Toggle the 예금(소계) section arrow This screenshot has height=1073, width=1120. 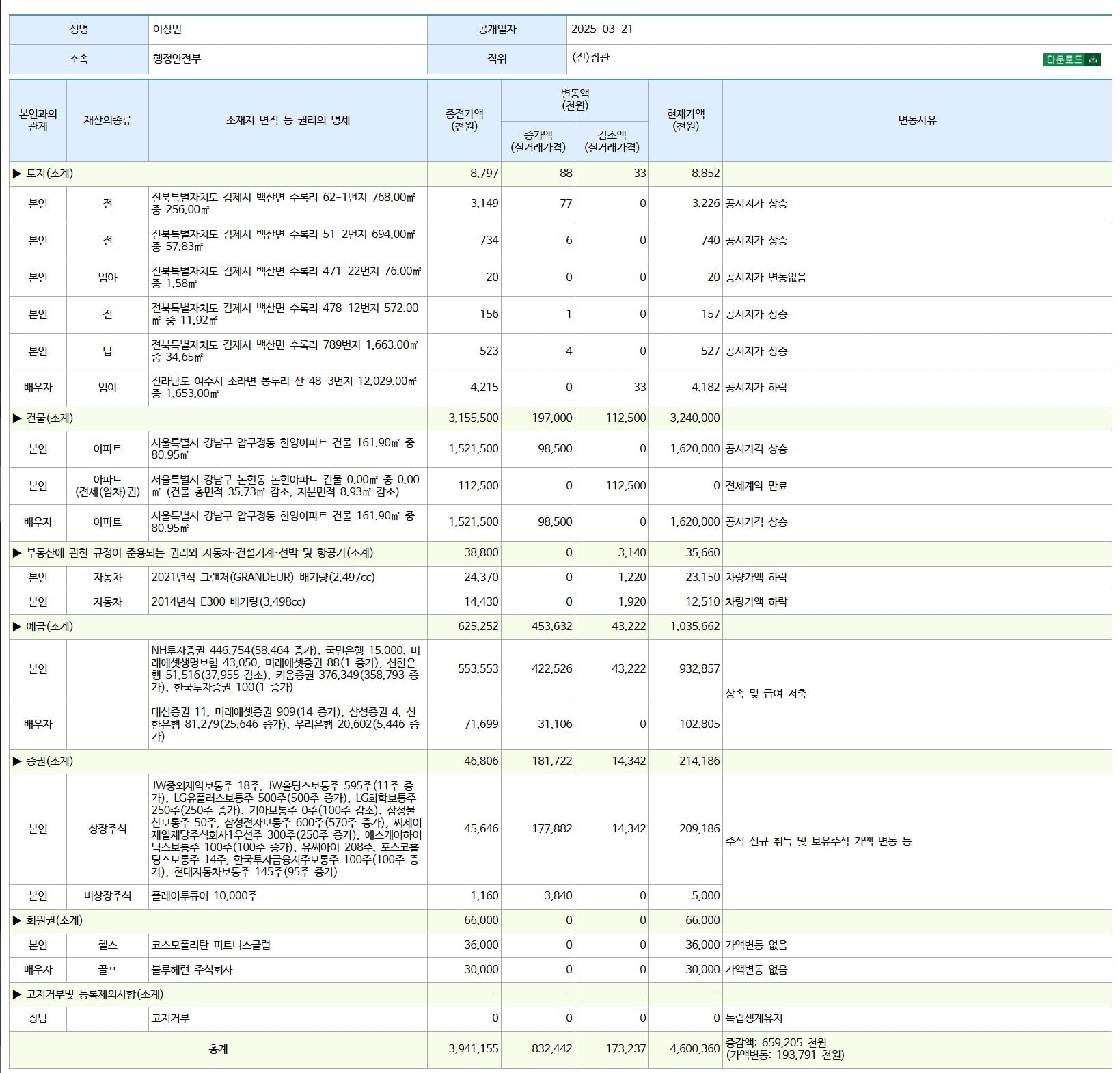[17, 627]
